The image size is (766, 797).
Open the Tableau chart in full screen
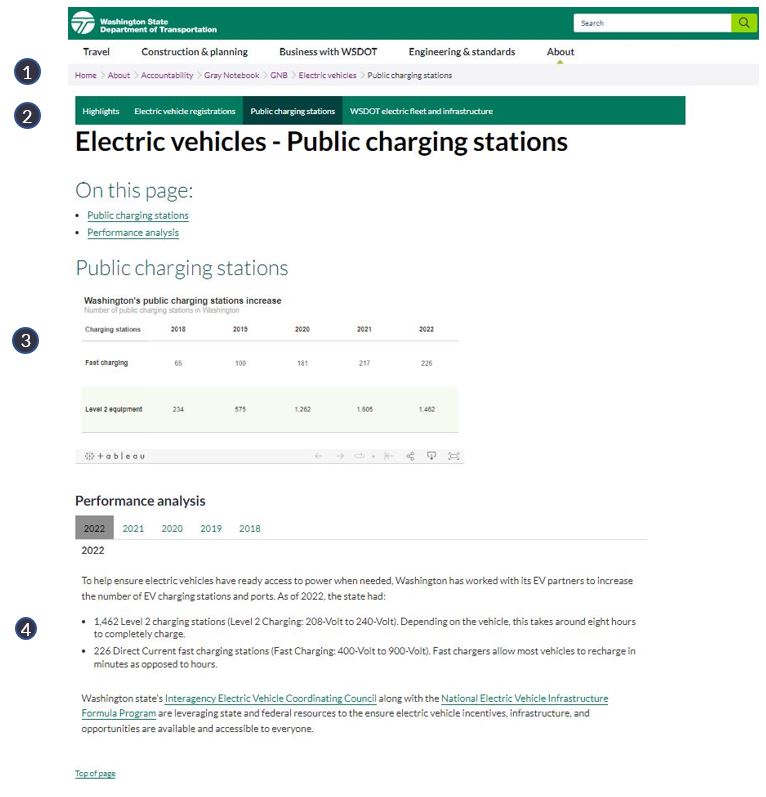[x=454, y=456]
